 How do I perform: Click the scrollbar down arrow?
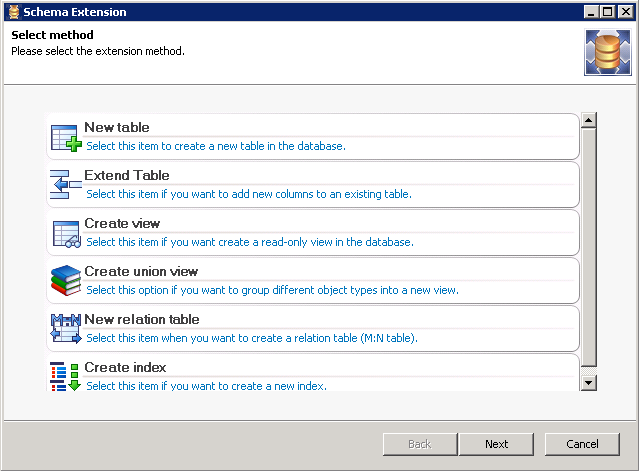(588, 383)
